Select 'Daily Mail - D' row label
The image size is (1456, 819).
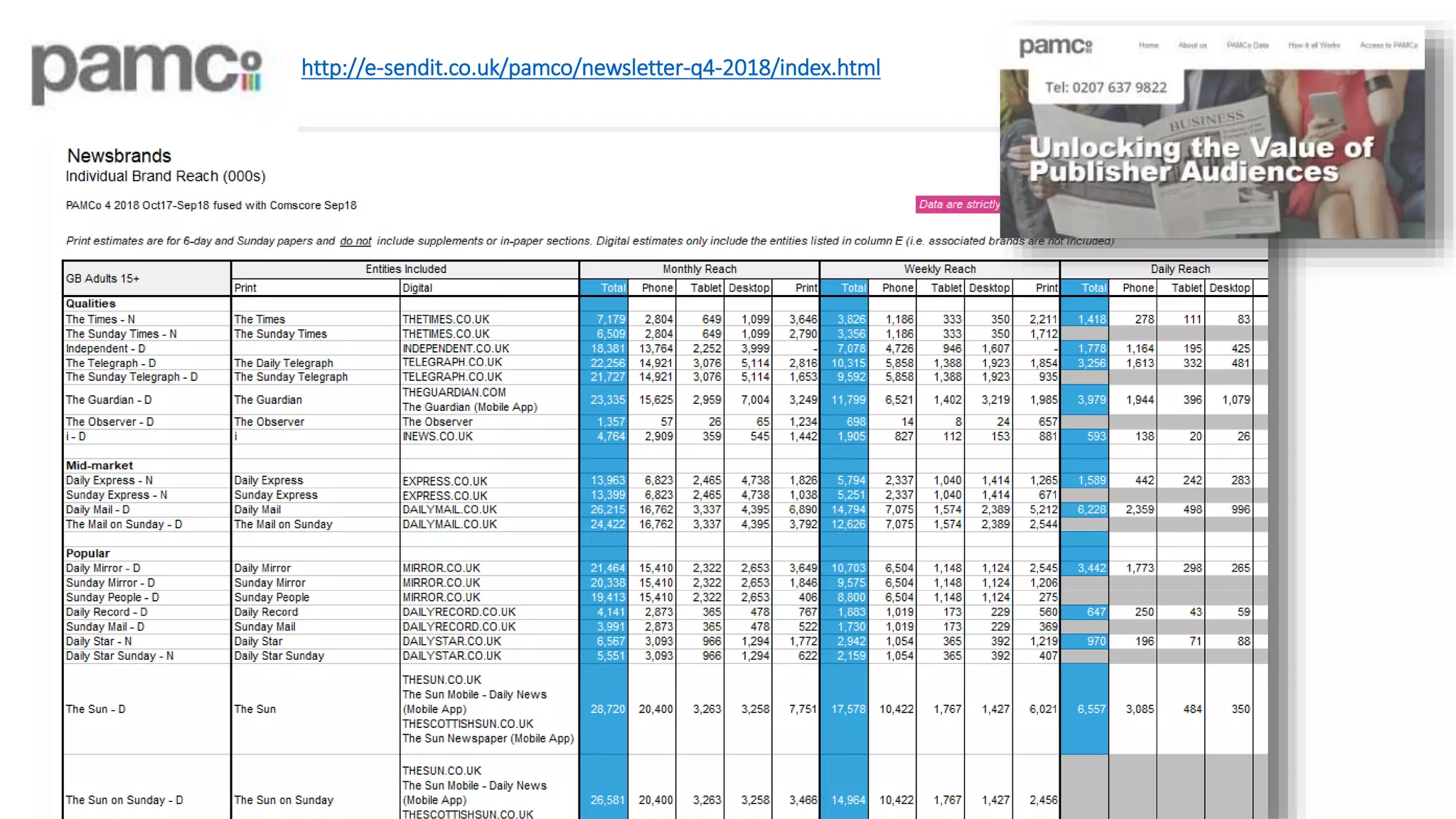pyautogui.click(x=97, y=510)
